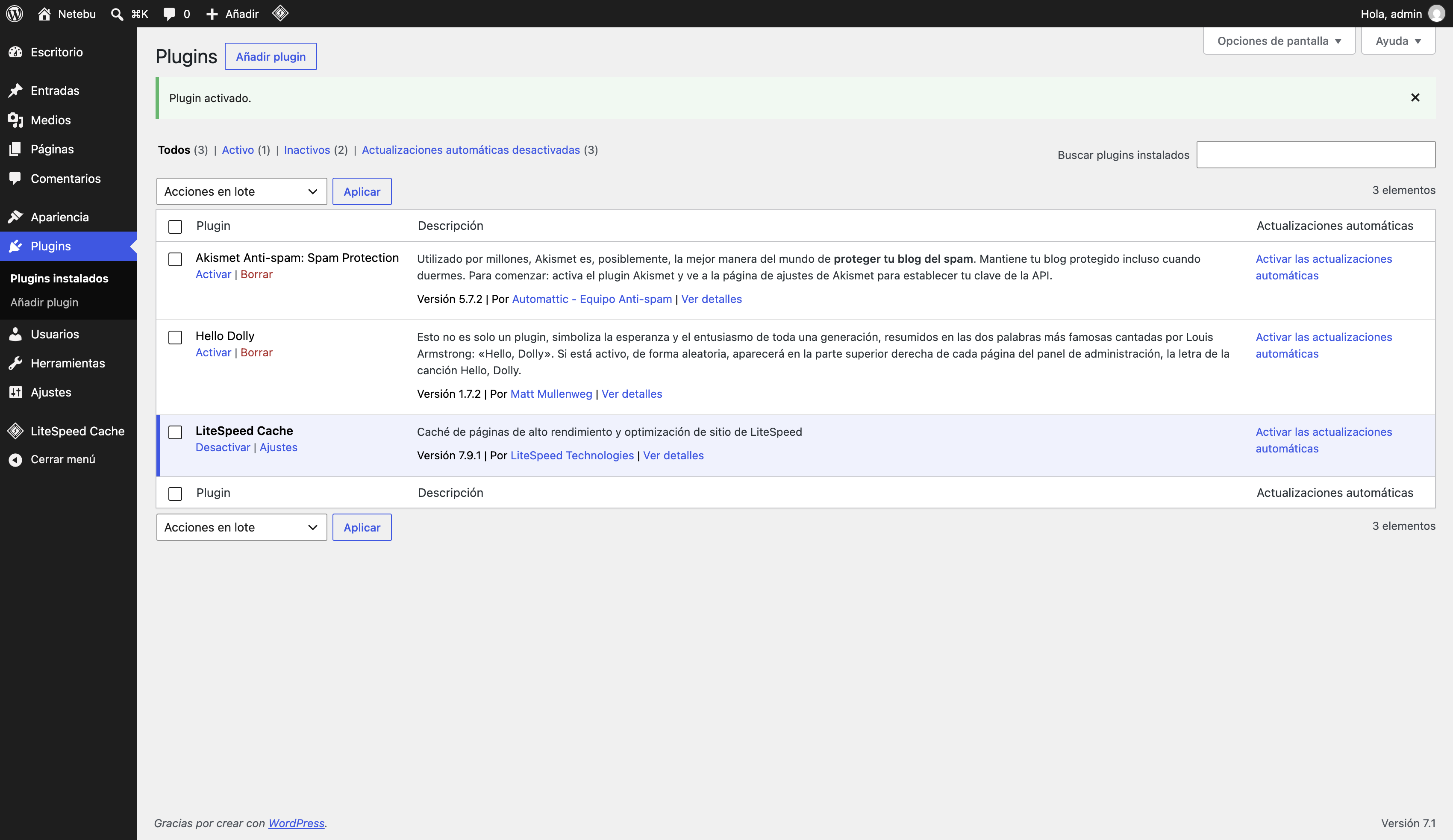Open the WordPress logo menu
Viewport: 1453px width, 840px height.
click(15, 14)
